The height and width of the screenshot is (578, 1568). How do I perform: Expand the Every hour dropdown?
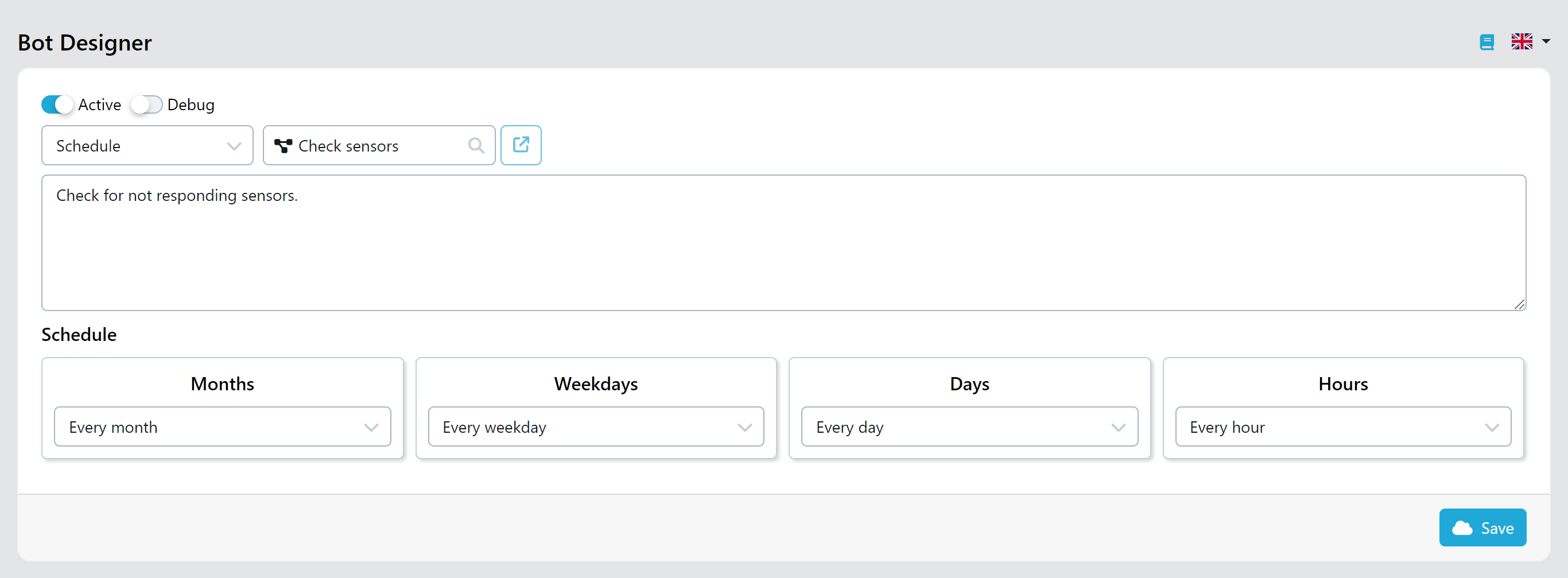(1343, 427)
